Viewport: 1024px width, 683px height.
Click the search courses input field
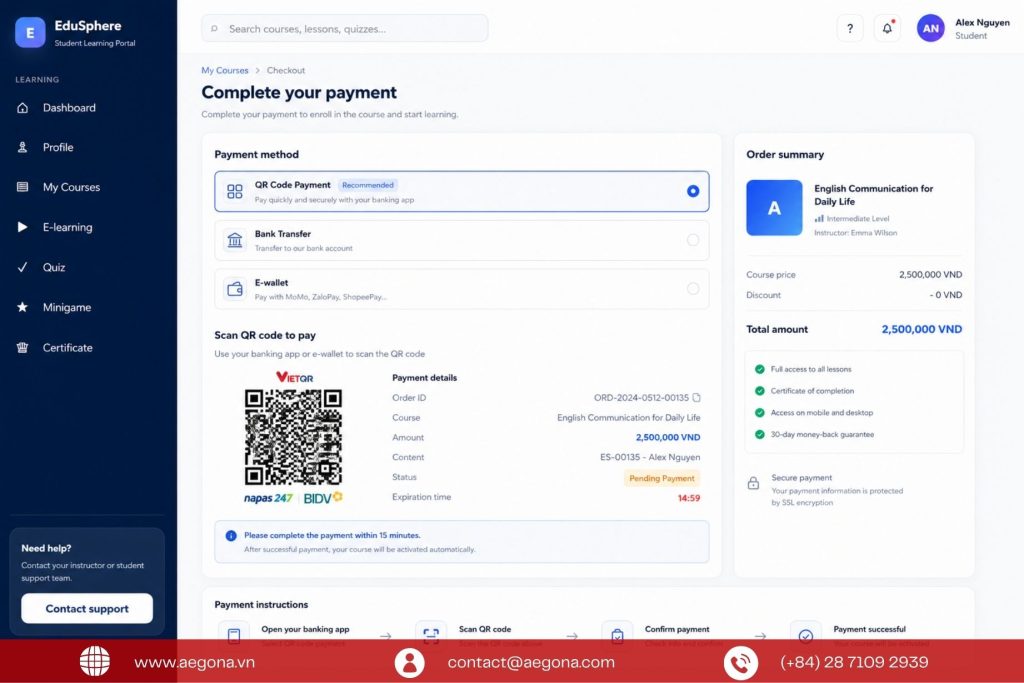[345, 29]
